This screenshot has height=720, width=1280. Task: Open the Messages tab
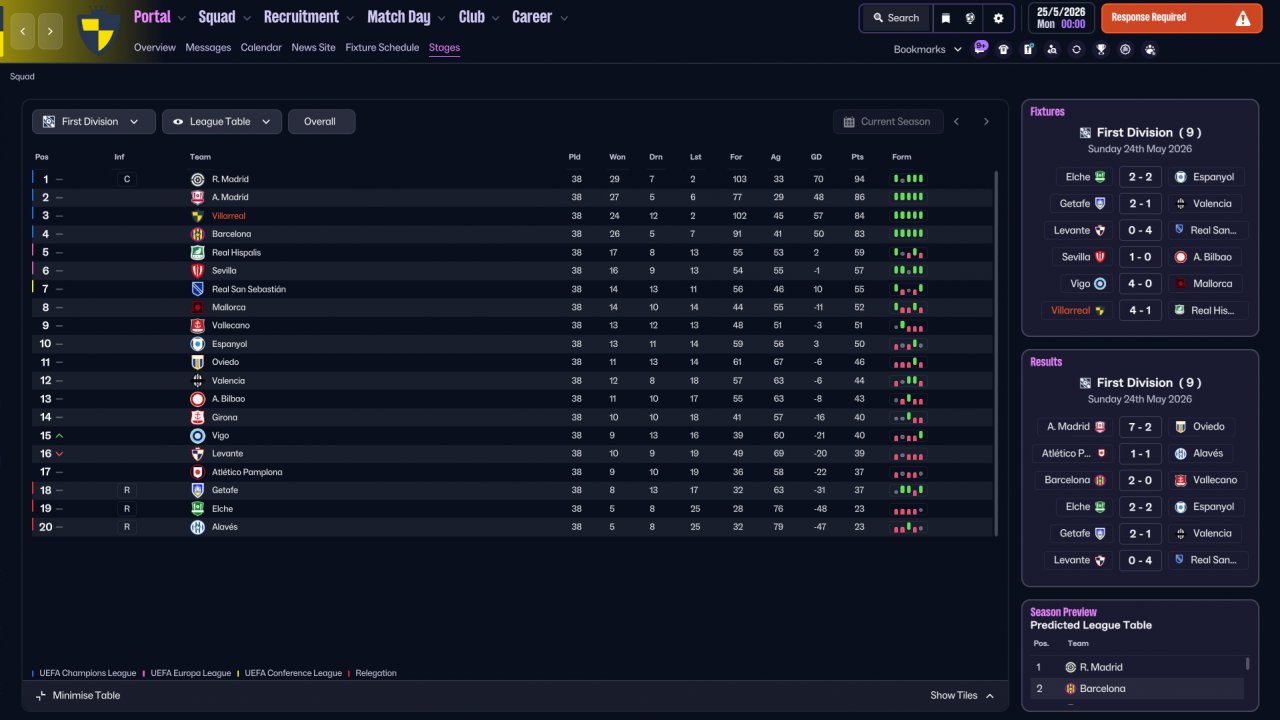pyautogui.click(x=208, y=48)
